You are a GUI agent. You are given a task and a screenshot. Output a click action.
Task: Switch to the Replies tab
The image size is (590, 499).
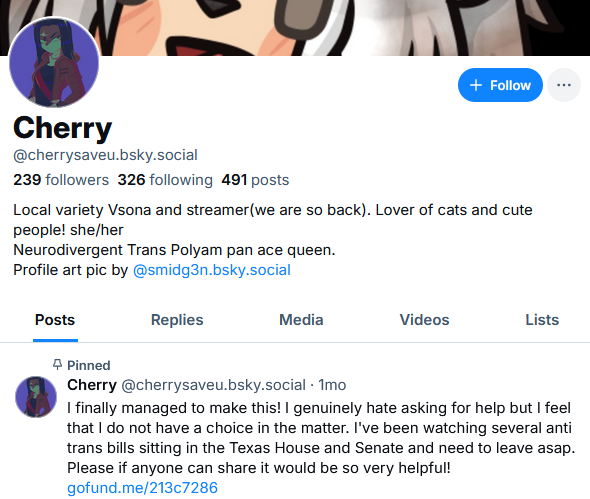tap(177, 320)
